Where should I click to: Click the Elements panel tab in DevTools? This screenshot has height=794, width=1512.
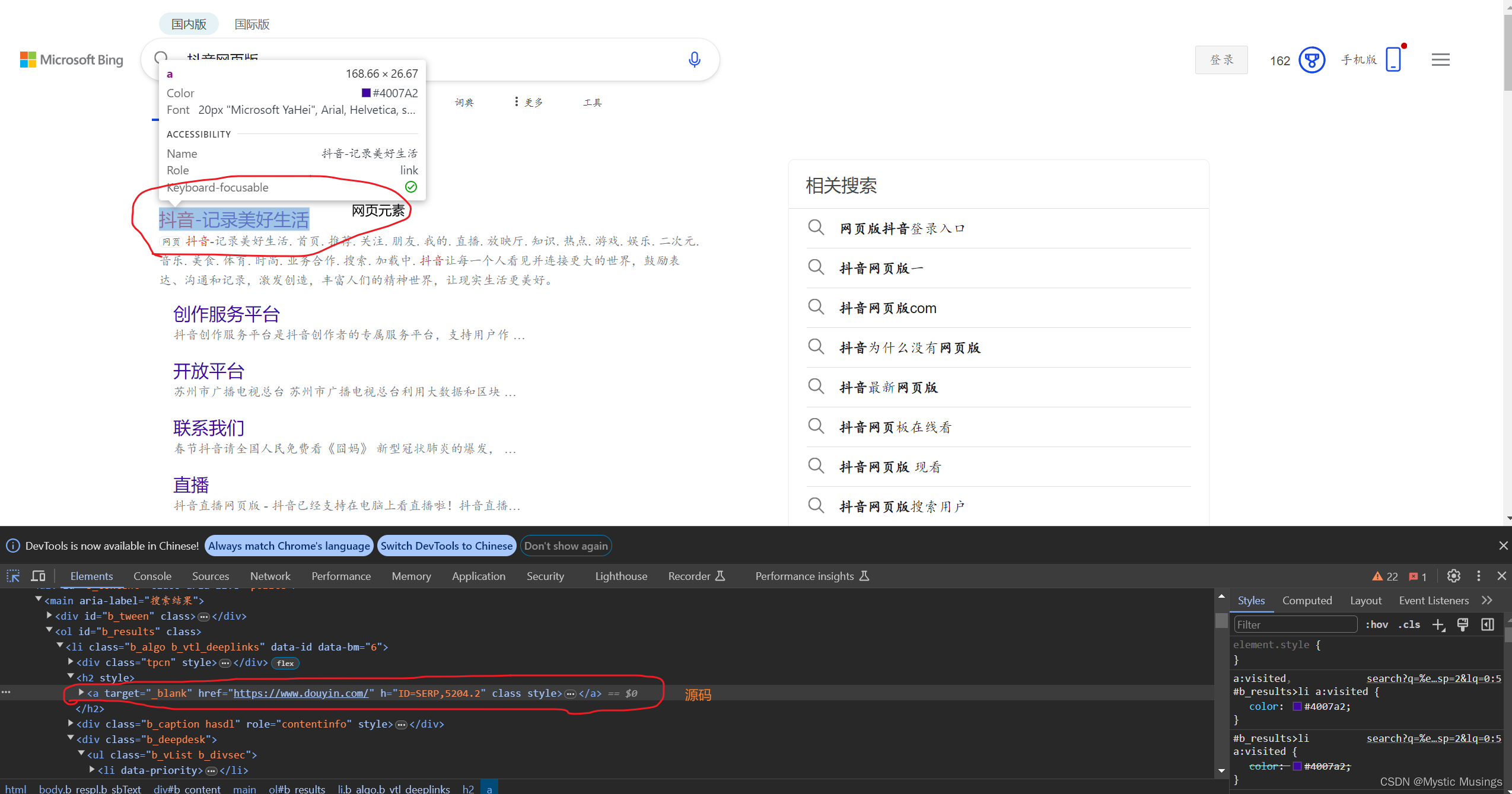point(91,576)
